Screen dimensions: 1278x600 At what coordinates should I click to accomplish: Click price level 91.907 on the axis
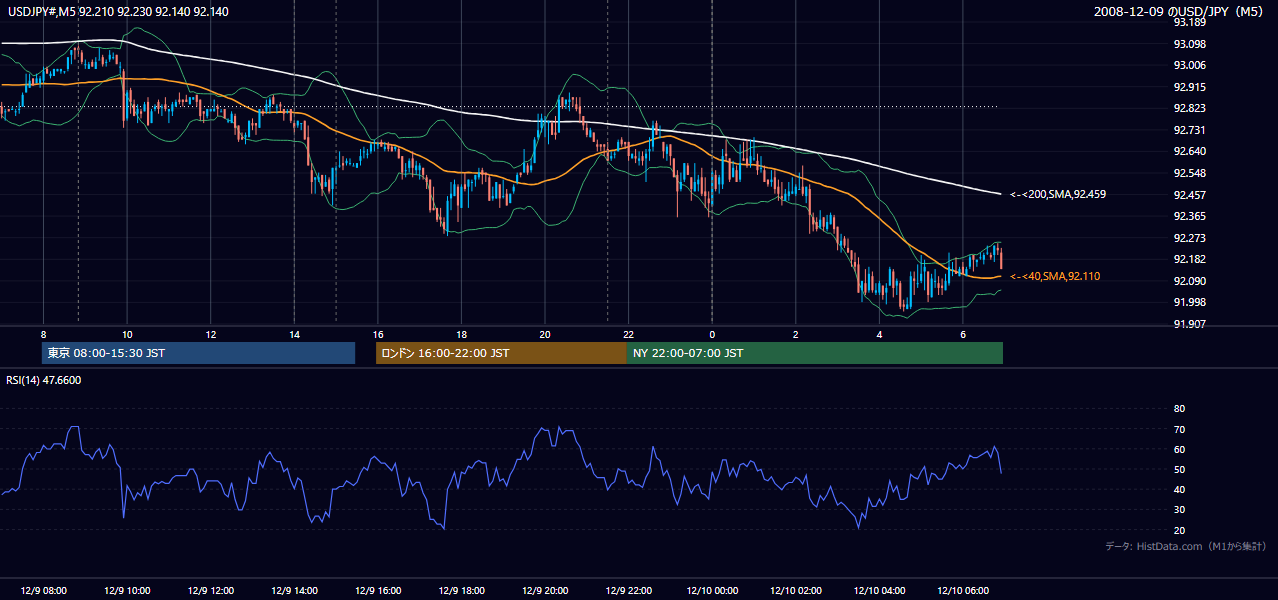(1189, 324)
